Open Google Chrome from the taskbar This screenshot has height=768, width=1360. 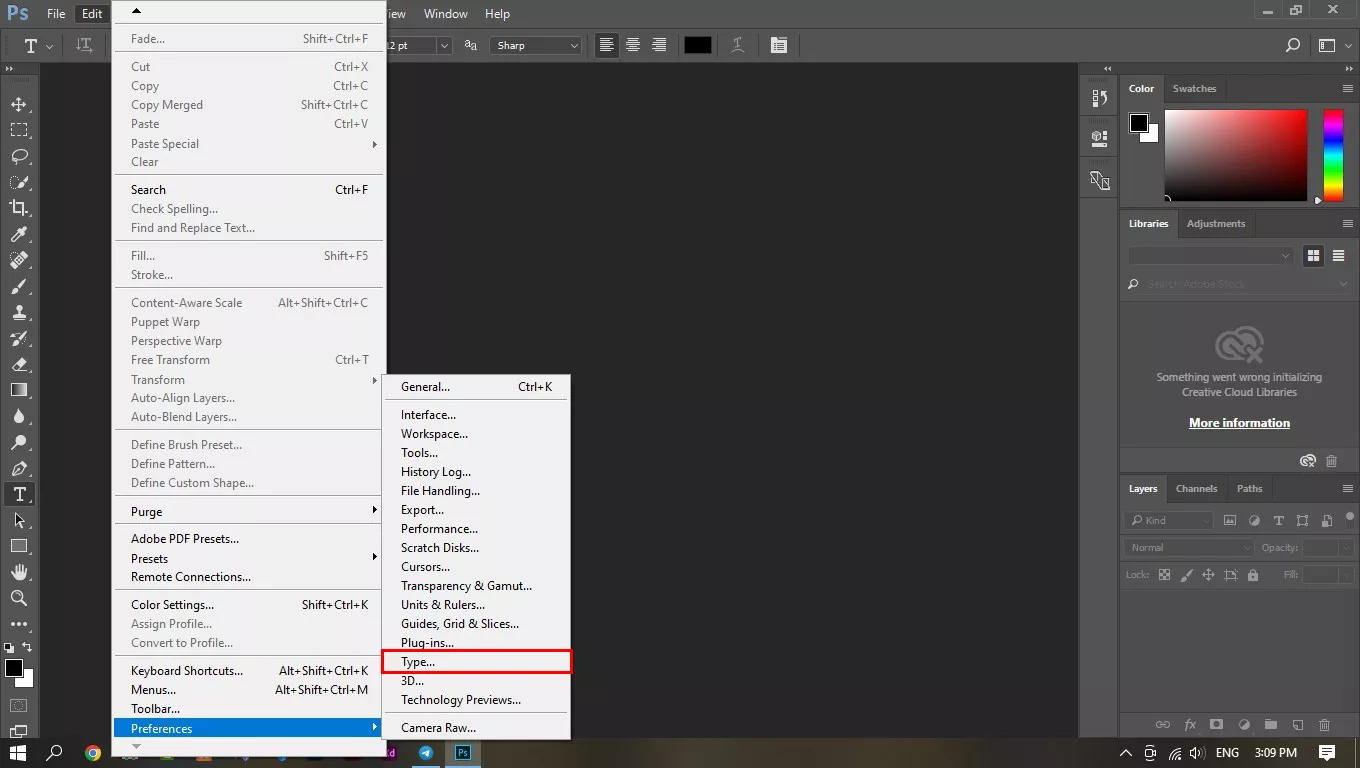93,753
